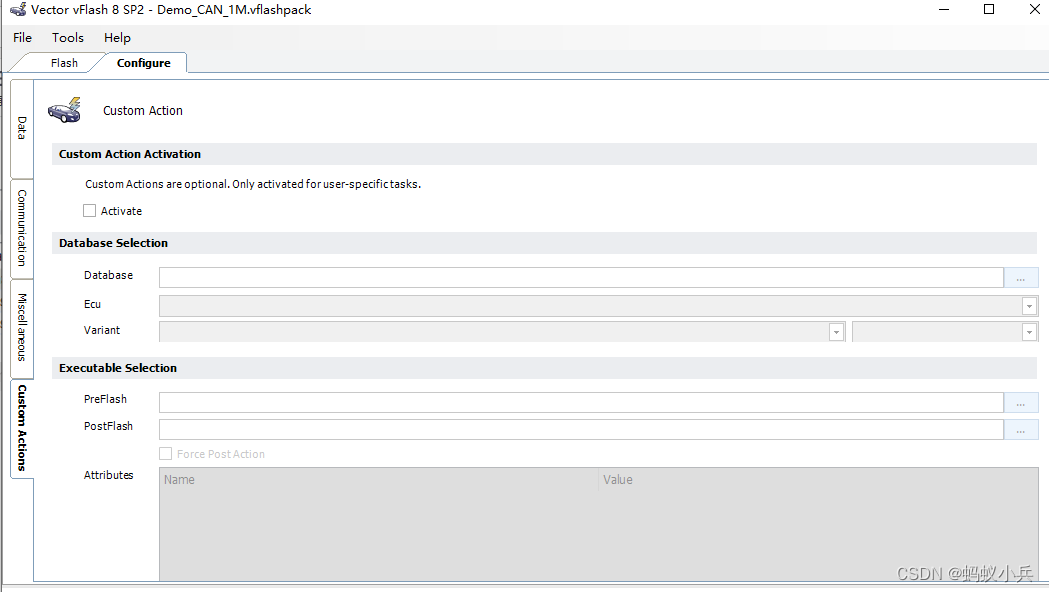Open the Miscellaneous side tab
The height and width of the screenshot is (592, 1049).
(x=22, y=327)
